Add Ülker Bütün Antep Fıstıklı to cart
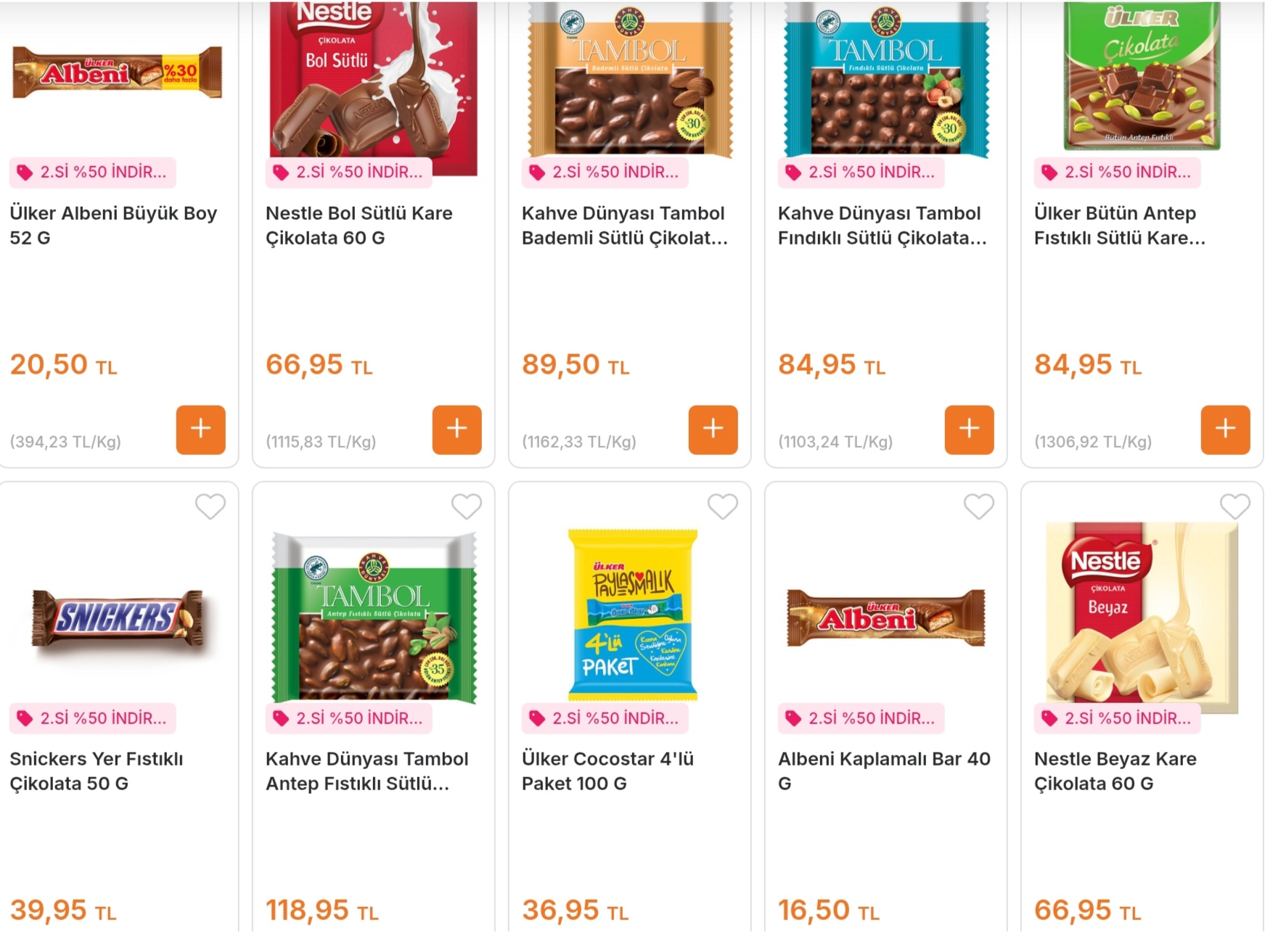The width and height of the screenshot is (1265, 952). pyautogui.click(x=1225, y=430)
